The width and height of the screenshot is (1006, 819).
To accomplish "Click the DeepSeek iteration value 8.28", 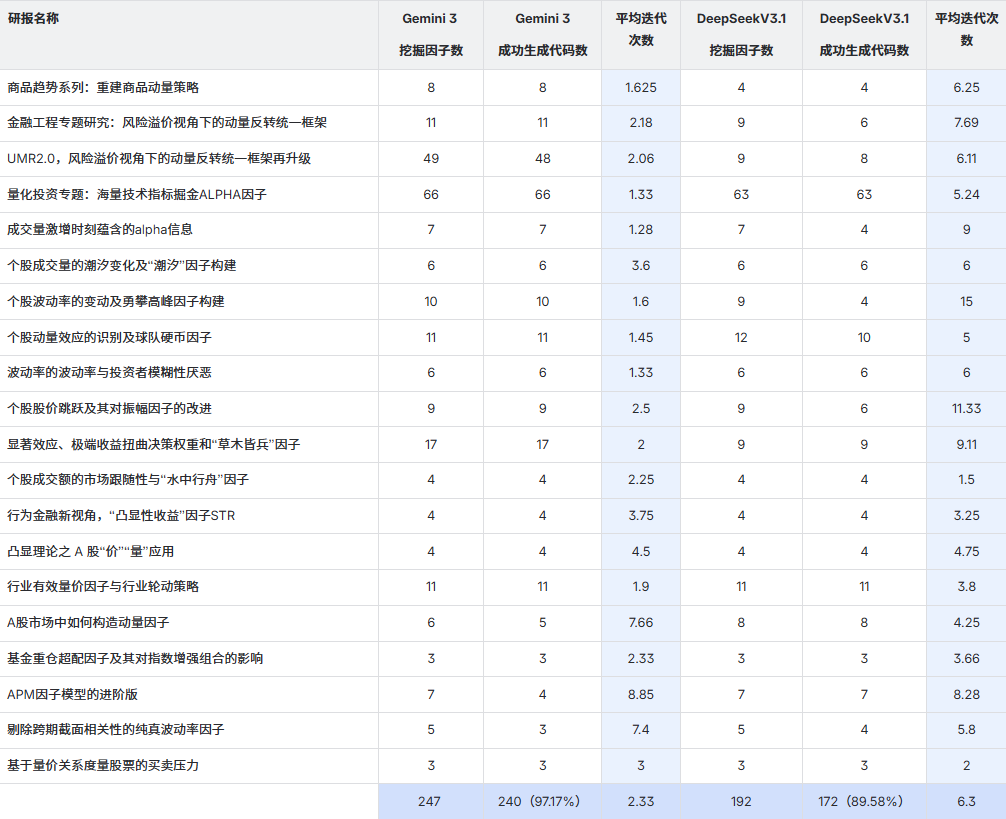I will click(x=966, y=695).
